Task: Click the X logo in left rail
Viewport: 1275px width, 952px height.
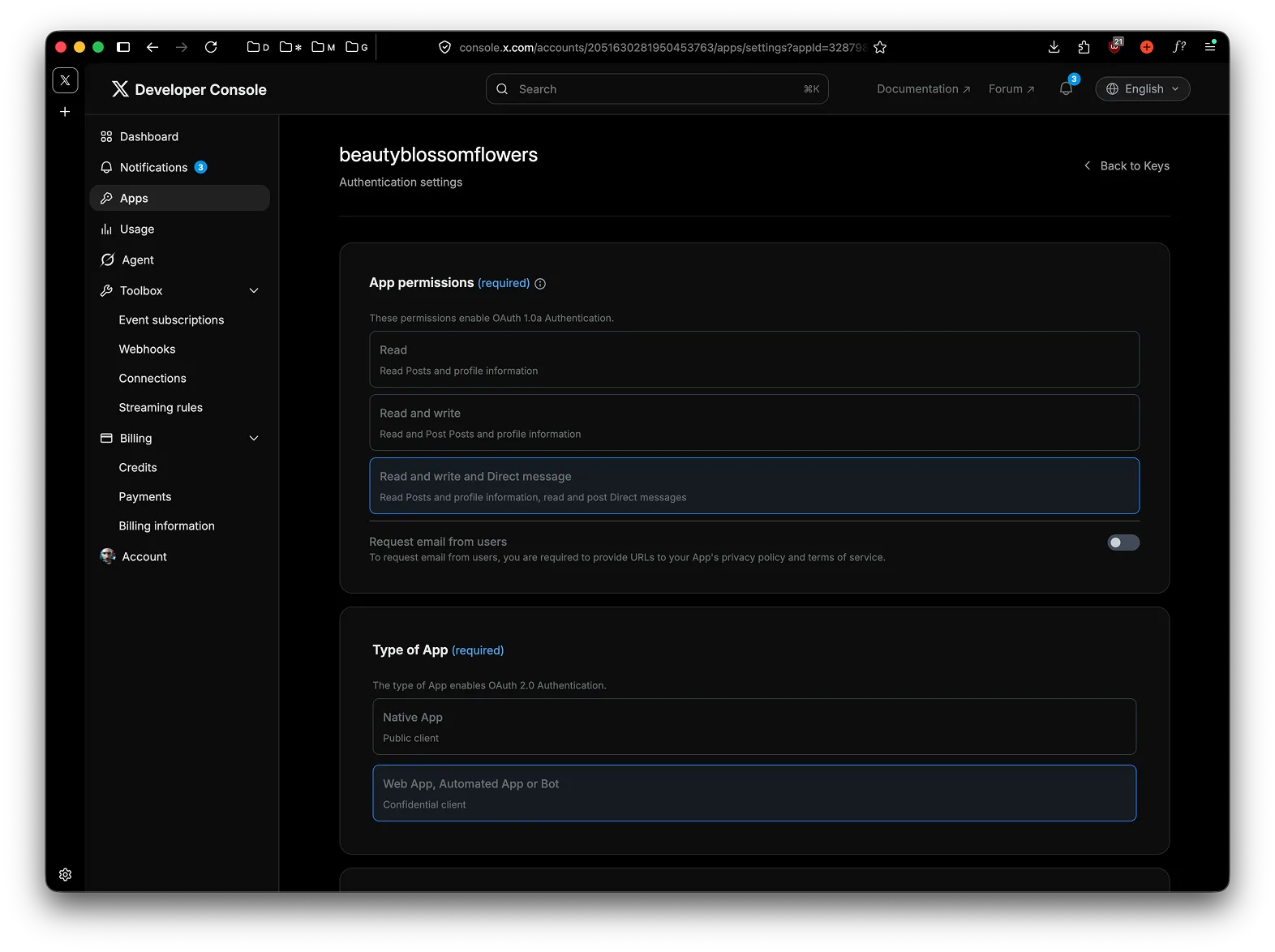Action: coord(65,80)
